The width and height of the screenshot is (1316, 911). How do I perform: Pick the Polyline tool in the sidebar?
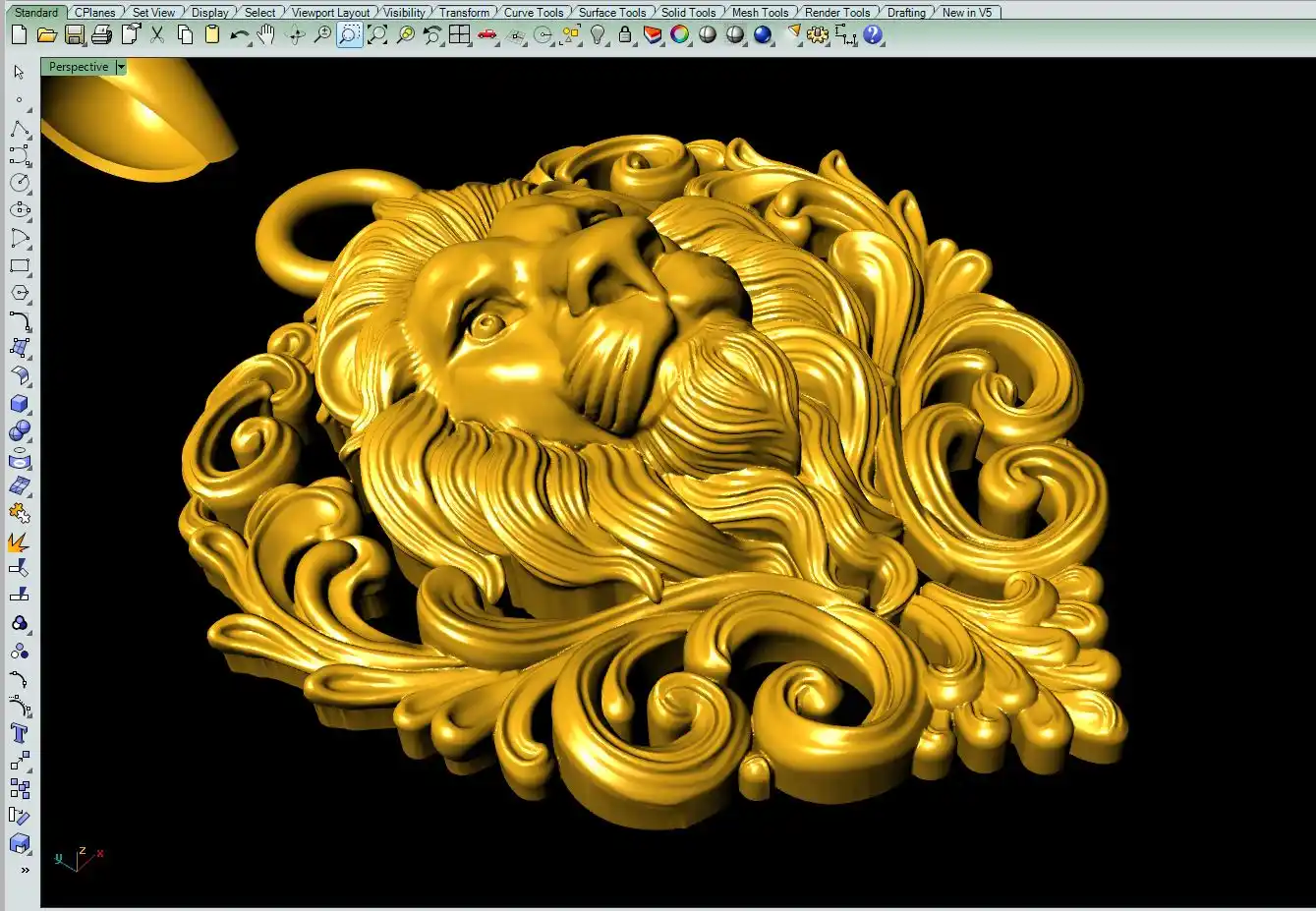click(19, 129)
